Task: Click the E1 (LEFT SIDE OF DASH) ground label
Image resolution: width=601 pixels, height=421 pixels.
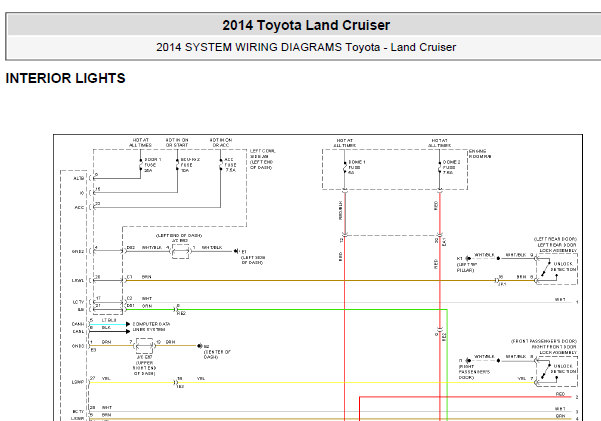Action: point(253,258)
